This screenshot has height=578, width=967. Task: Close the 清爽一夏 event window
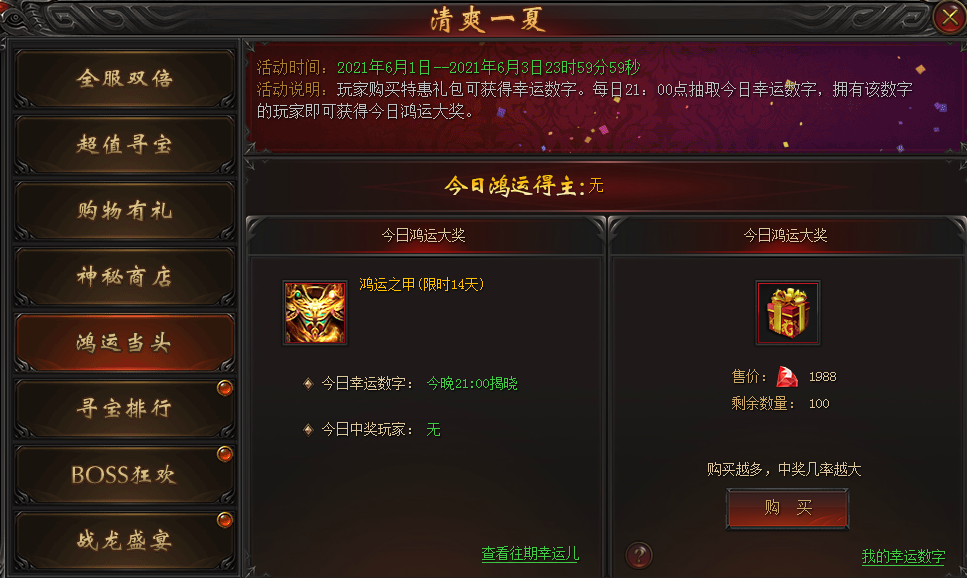[x=949, y=17]
